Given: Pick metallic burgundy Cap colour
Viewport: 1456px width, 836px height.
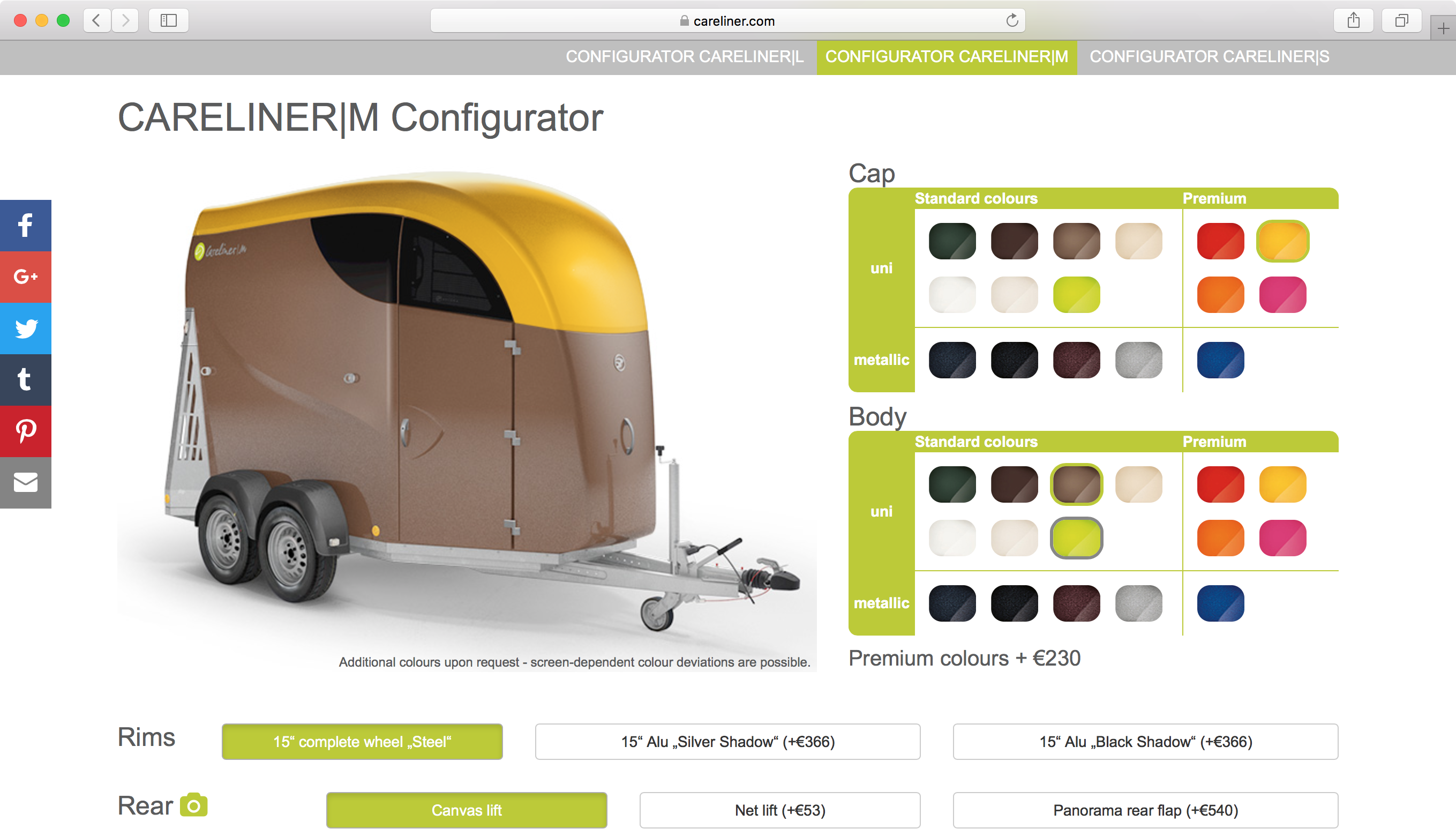Looking at the screenshot, I should tap(1077, 360).
